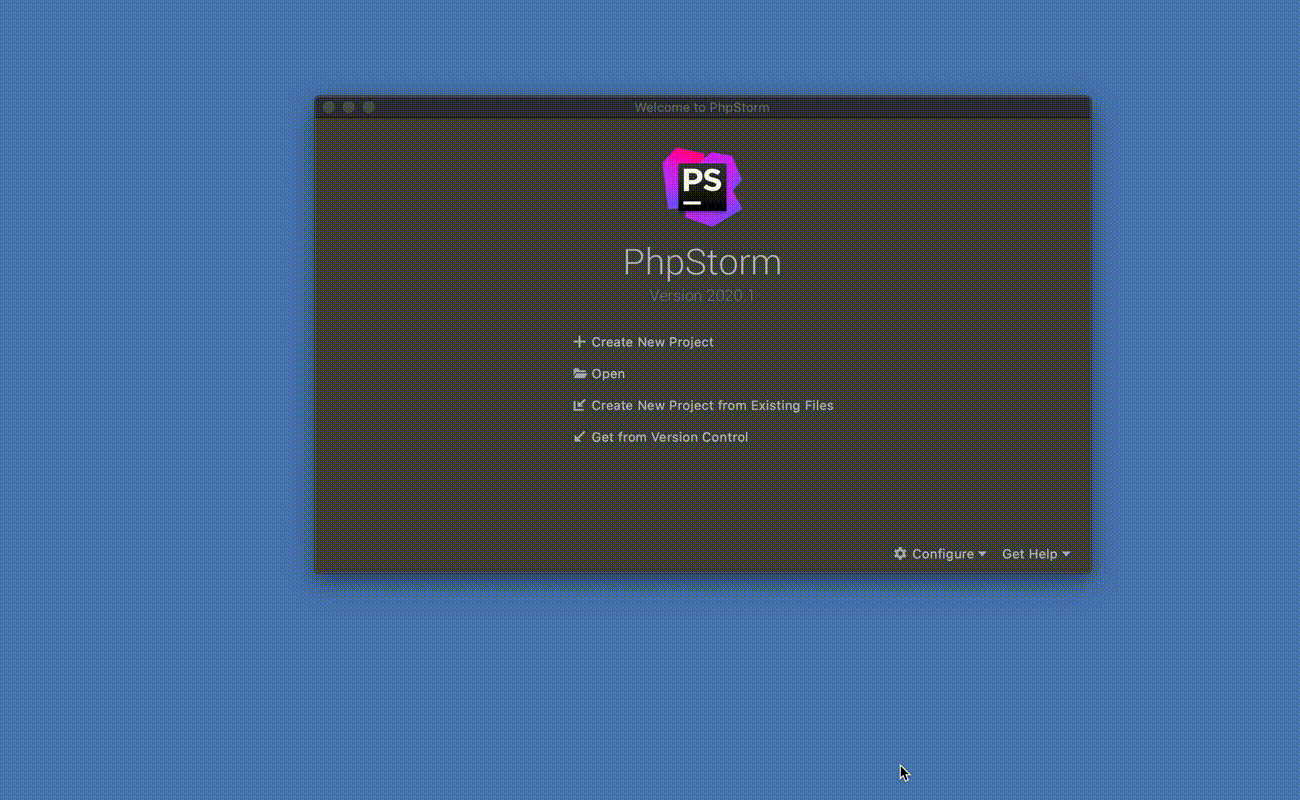
Task: Minimize the Welcome to PhpStorm window
Action: pos(349,107)
